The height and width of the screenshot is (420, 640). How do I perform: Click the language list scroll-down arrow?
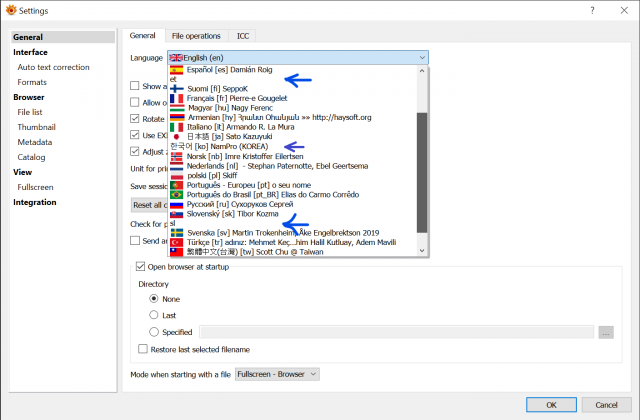(422, 251)
